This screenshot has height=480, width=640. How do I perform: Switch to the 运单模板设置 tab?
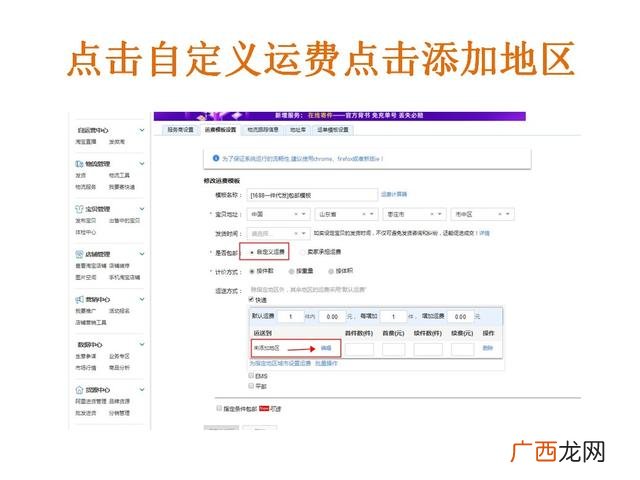[x=333, y=130]
